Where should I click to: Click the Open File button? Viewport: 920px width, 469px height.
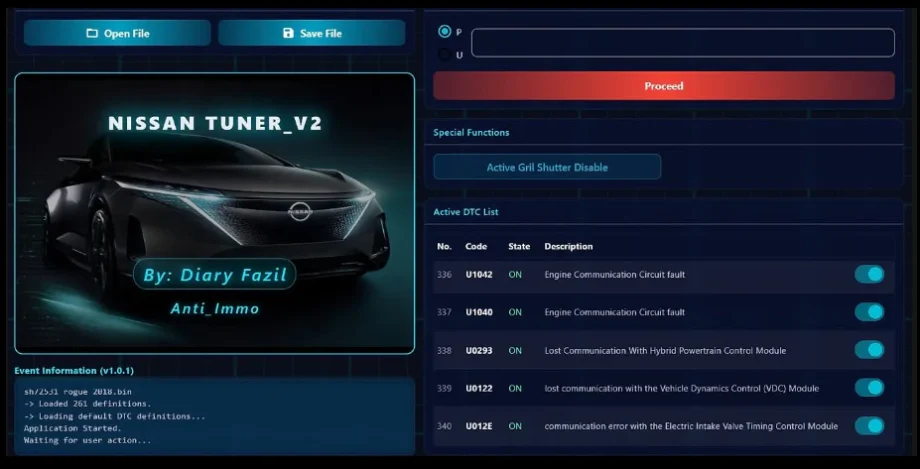coord(117,33)
